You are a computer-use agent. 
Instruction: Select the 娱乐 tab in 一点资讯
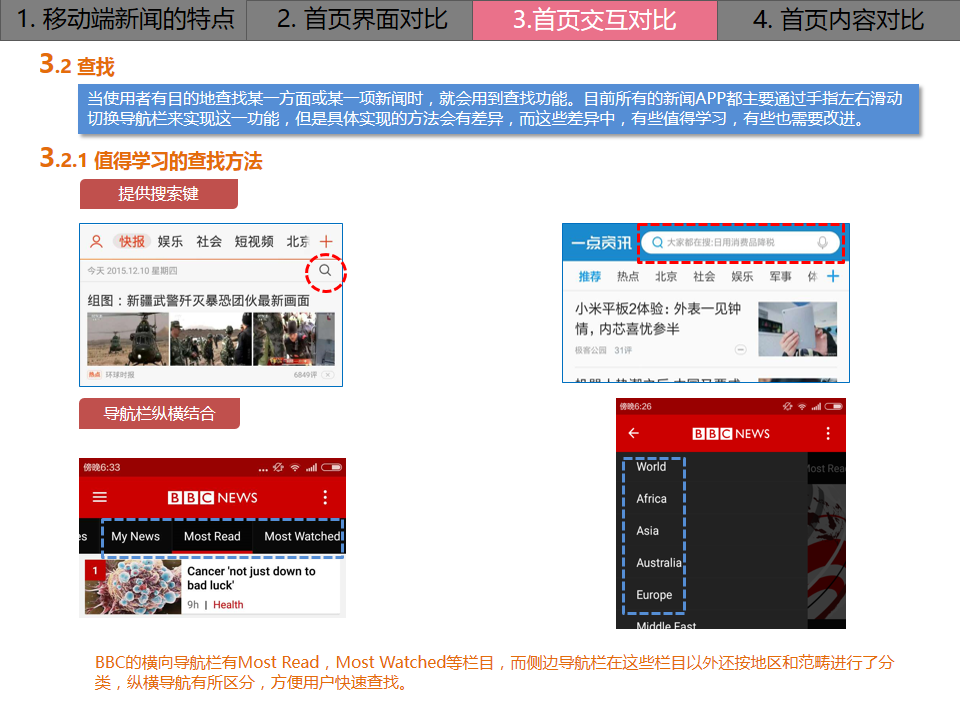pos(742,277)
